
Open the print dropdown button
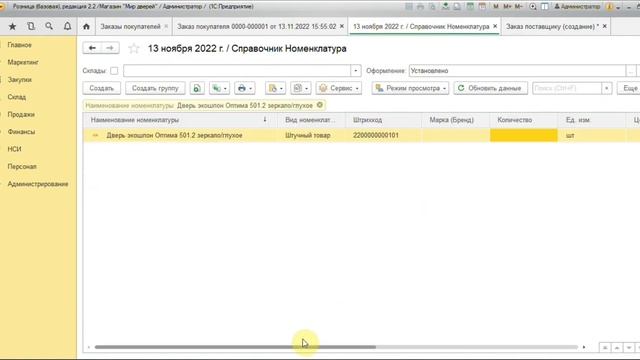coord(244,88)
